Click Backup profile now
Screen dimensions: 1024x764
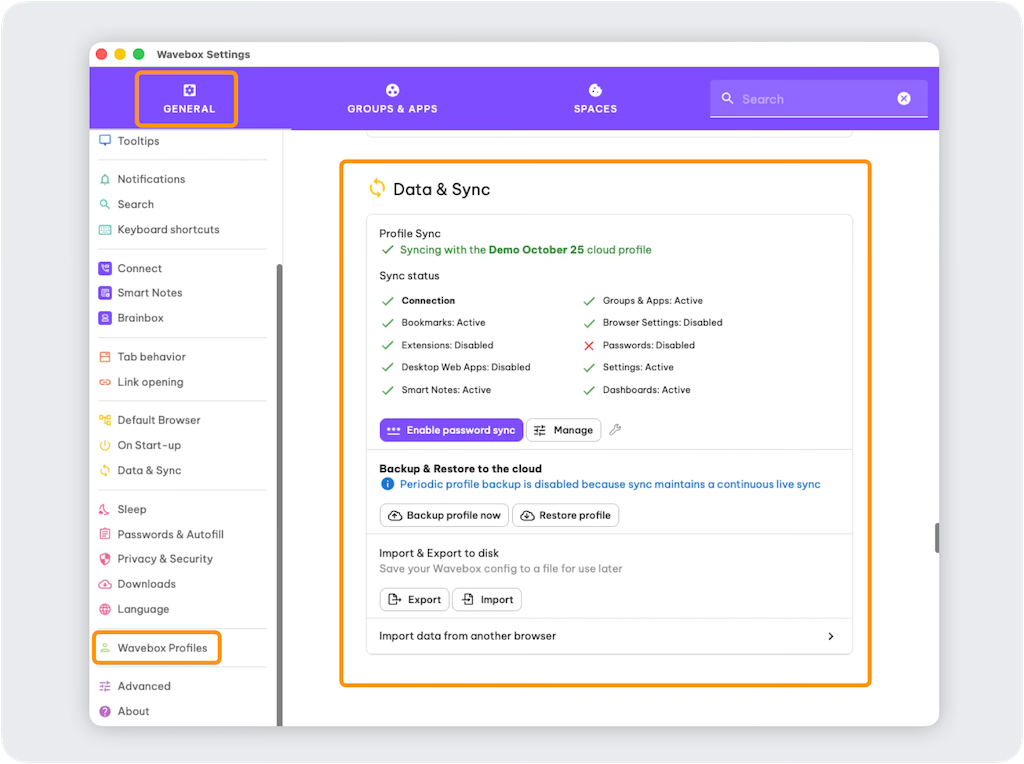pyautogui.click(x=444, y=515)
